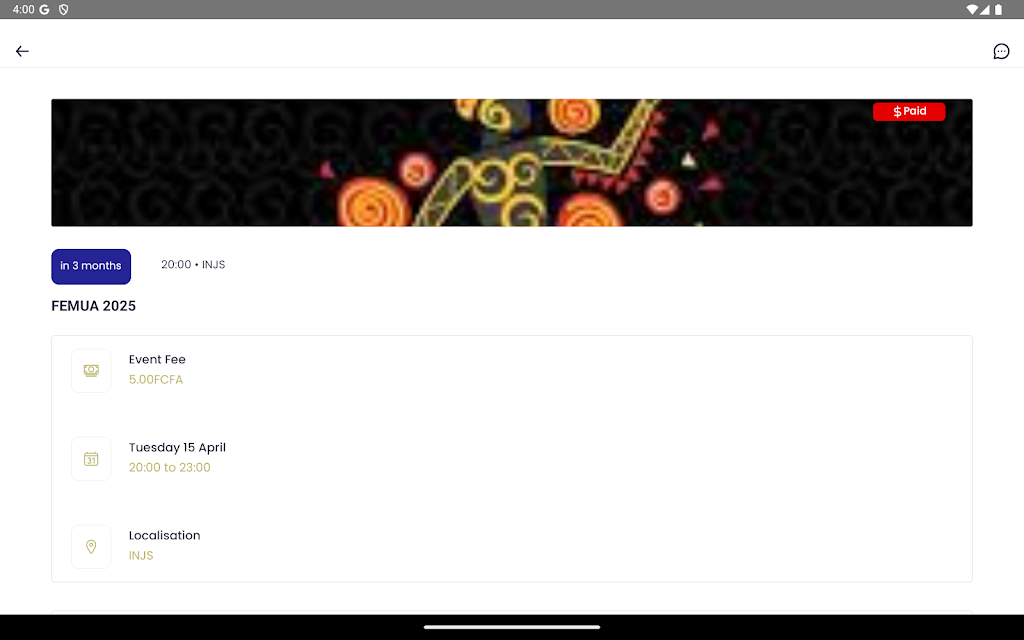Tap the Tuesday 15 April label
Screen dimensions: 1024x640
pyautogui.click(x=177, y=447)
